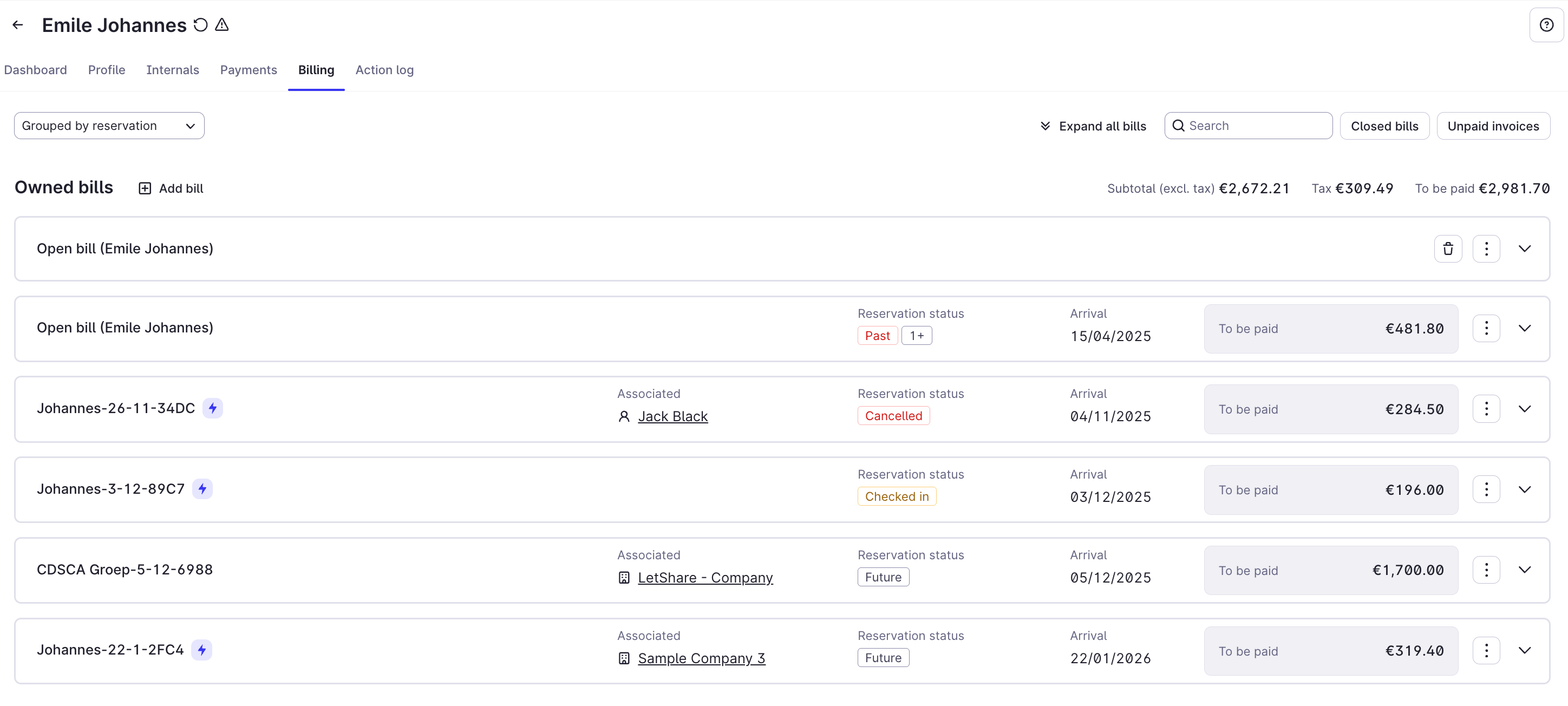Open three-dot menu on €481.80 bill
This screenshot has width=1568, height=706.
(1486, 329)
